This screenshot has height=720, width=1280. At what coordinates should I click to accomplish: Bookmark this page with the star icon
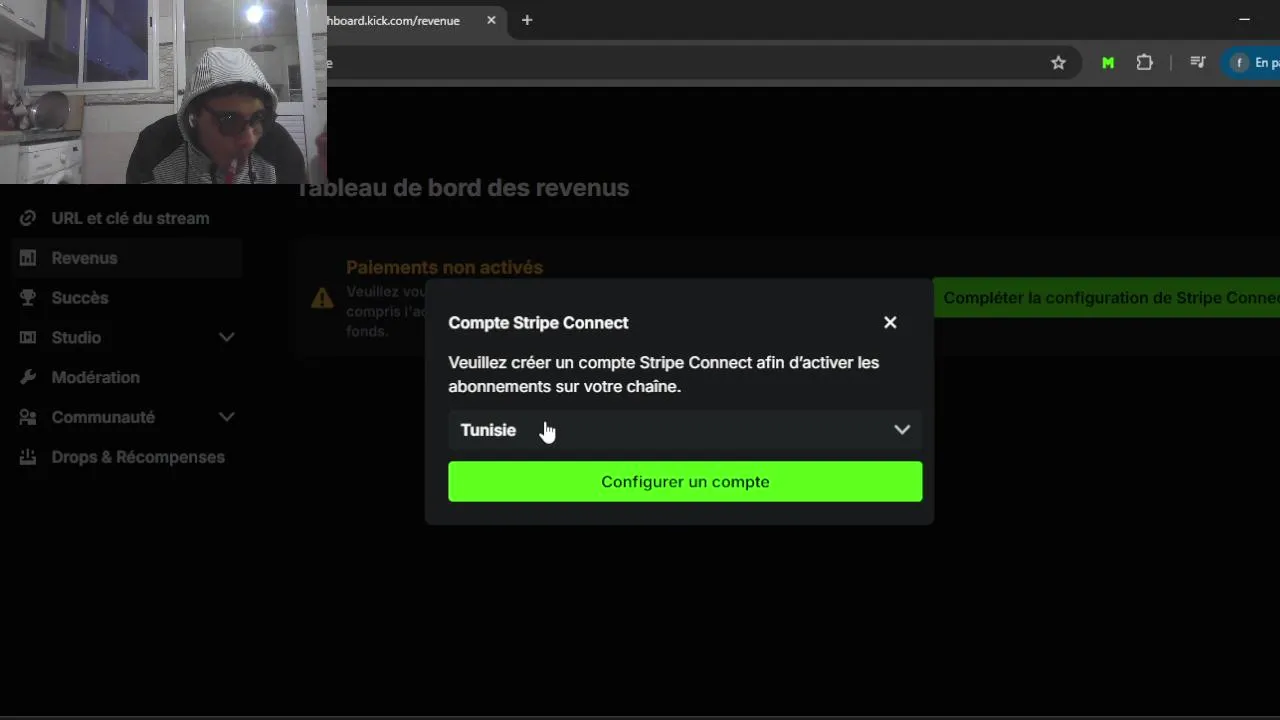[x=1058, y=63]
